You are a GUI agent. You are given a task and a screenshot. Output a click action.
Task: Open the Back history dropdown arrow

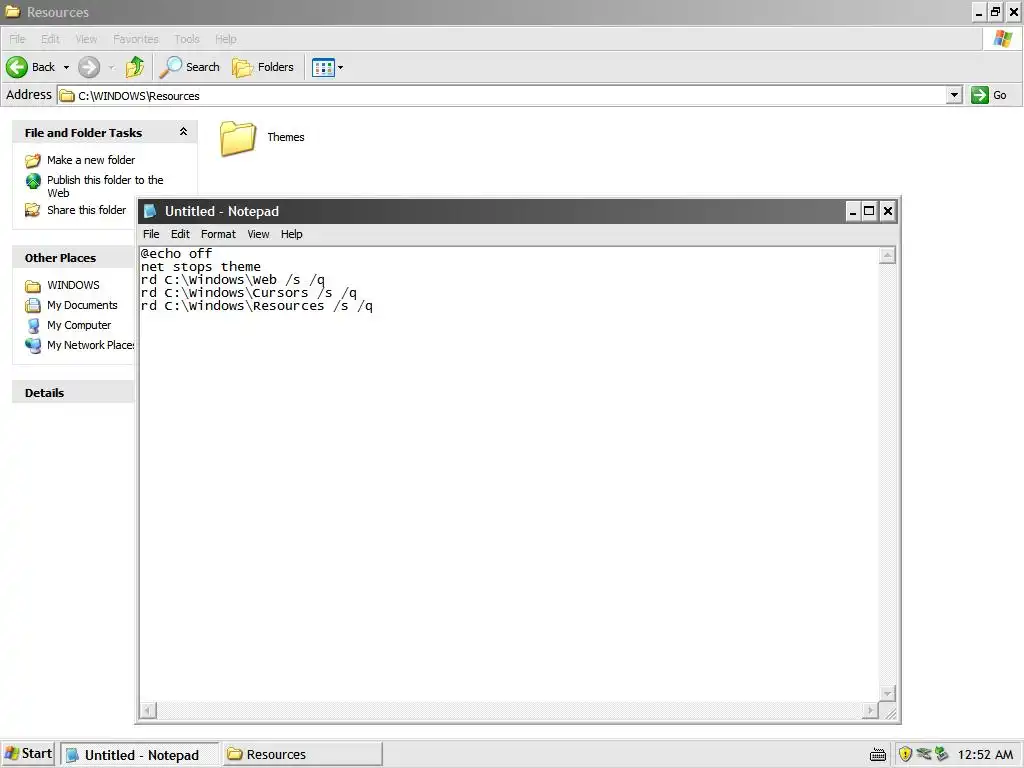pos(66,67)
